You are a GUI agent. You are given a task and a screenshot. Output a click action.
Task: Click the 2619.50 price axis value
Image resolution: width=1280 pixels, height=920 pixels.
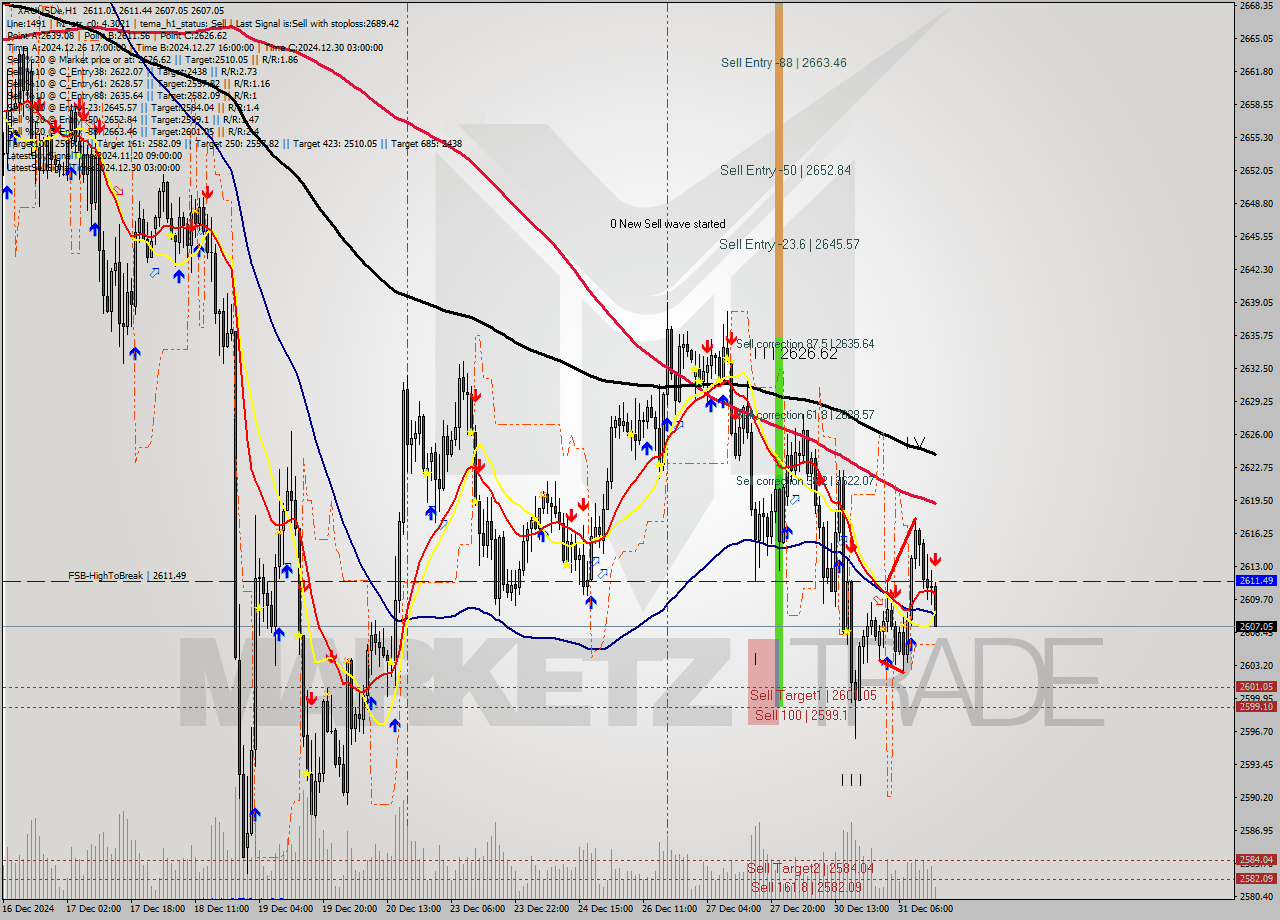coord(1256,500)
